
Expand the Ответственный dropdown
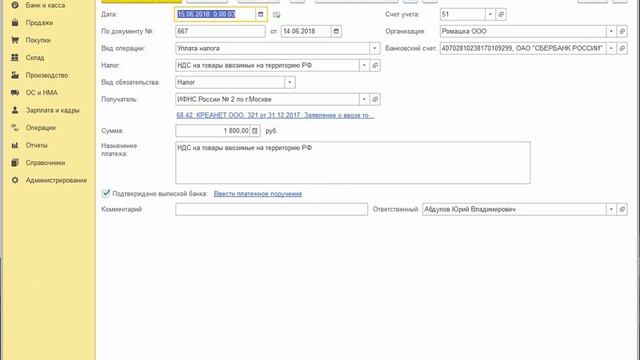tap(611, 209)
